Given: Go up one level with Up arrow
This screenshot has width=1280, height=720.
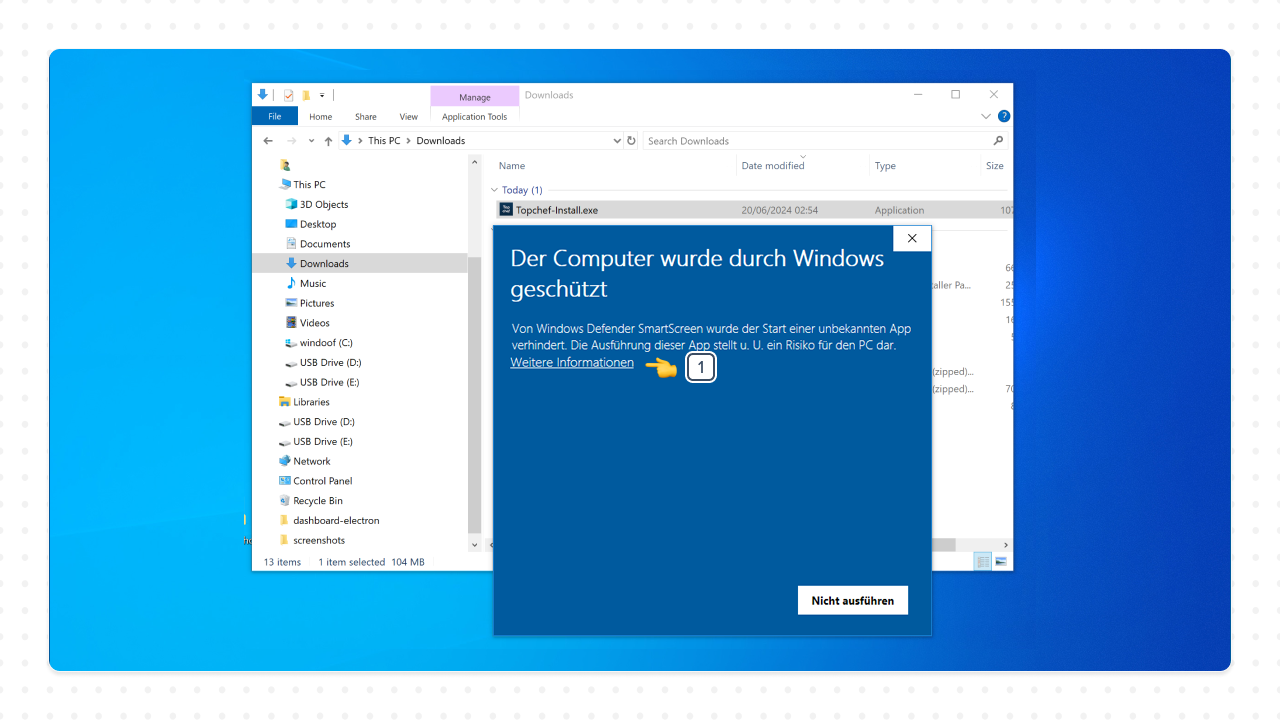Looking at the screenshot, I should point(329,141).
